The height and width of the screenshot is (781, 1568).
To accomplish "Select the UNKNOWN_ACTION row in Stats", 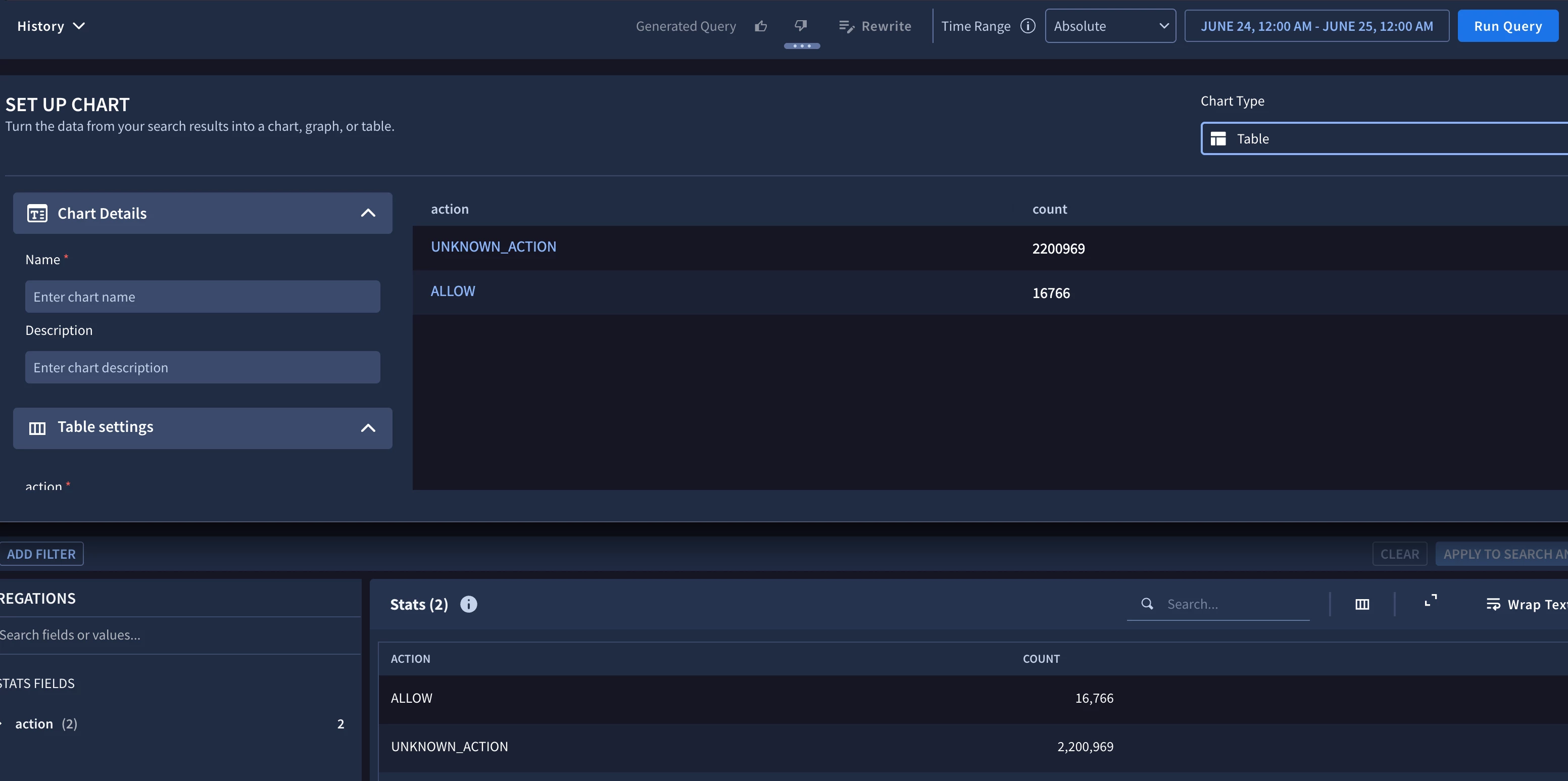I will tap(973, 748).
